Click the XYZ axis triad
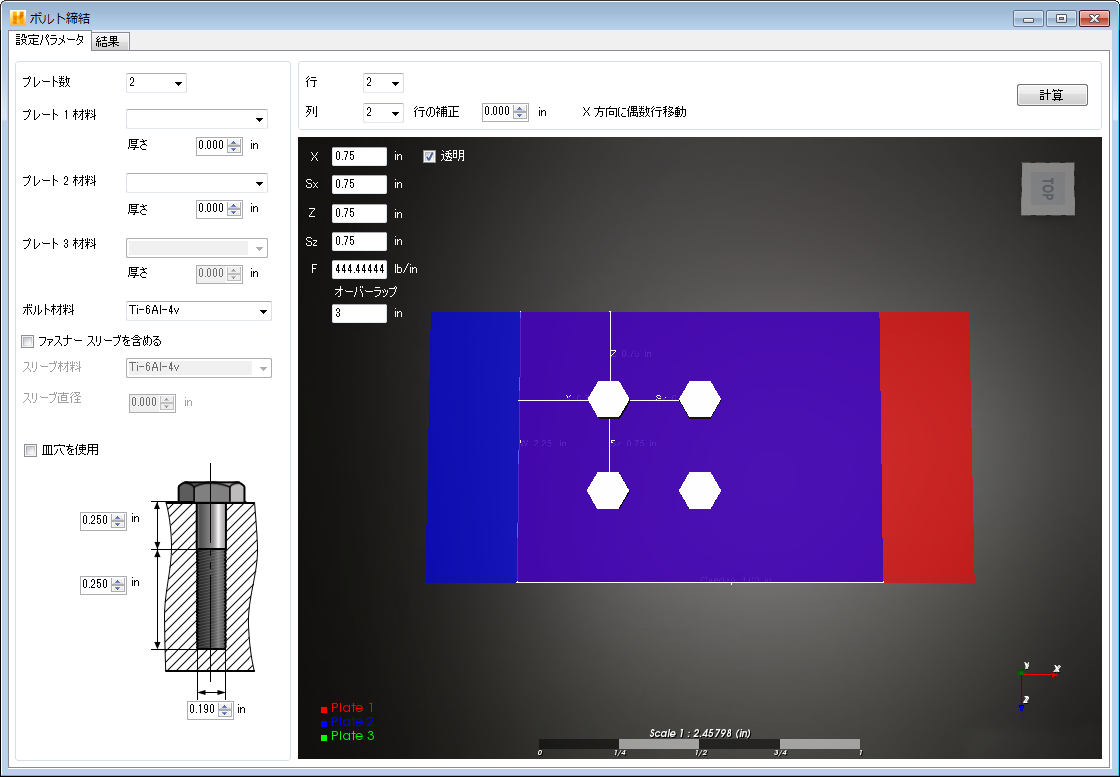This screenshot has width=1120, height=777. (1038, 686)
